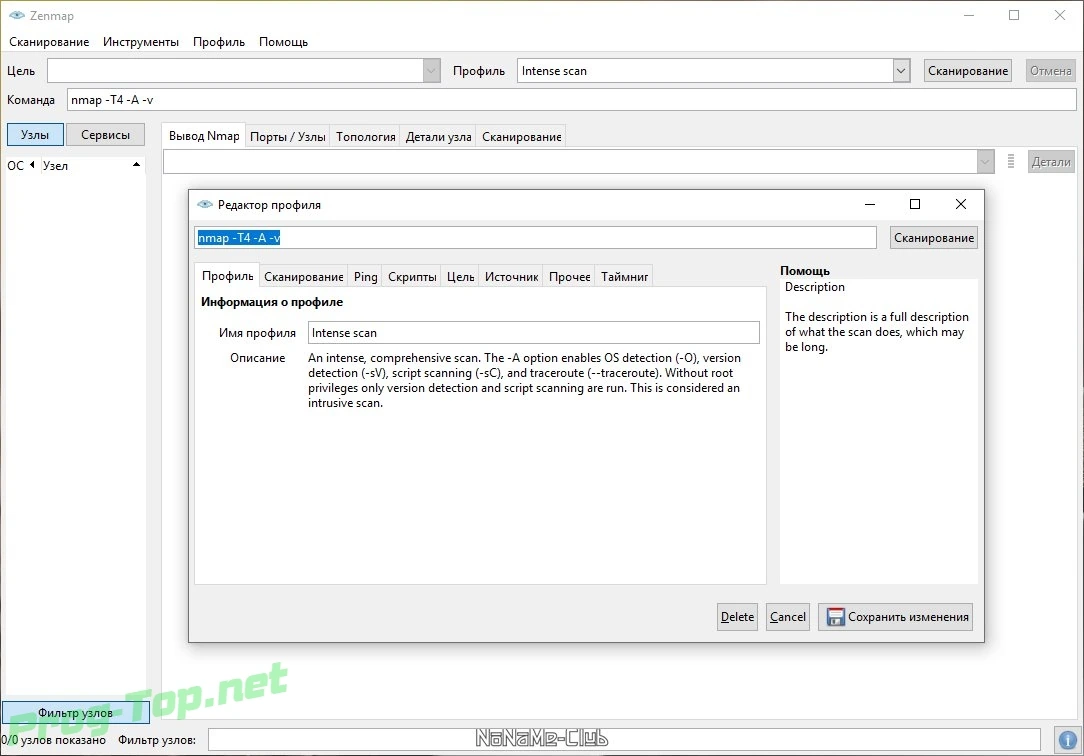Click Сканирование button in profile editor
Image resolution: width=1084 pixels, height=756 pixels.
point(933,238)
